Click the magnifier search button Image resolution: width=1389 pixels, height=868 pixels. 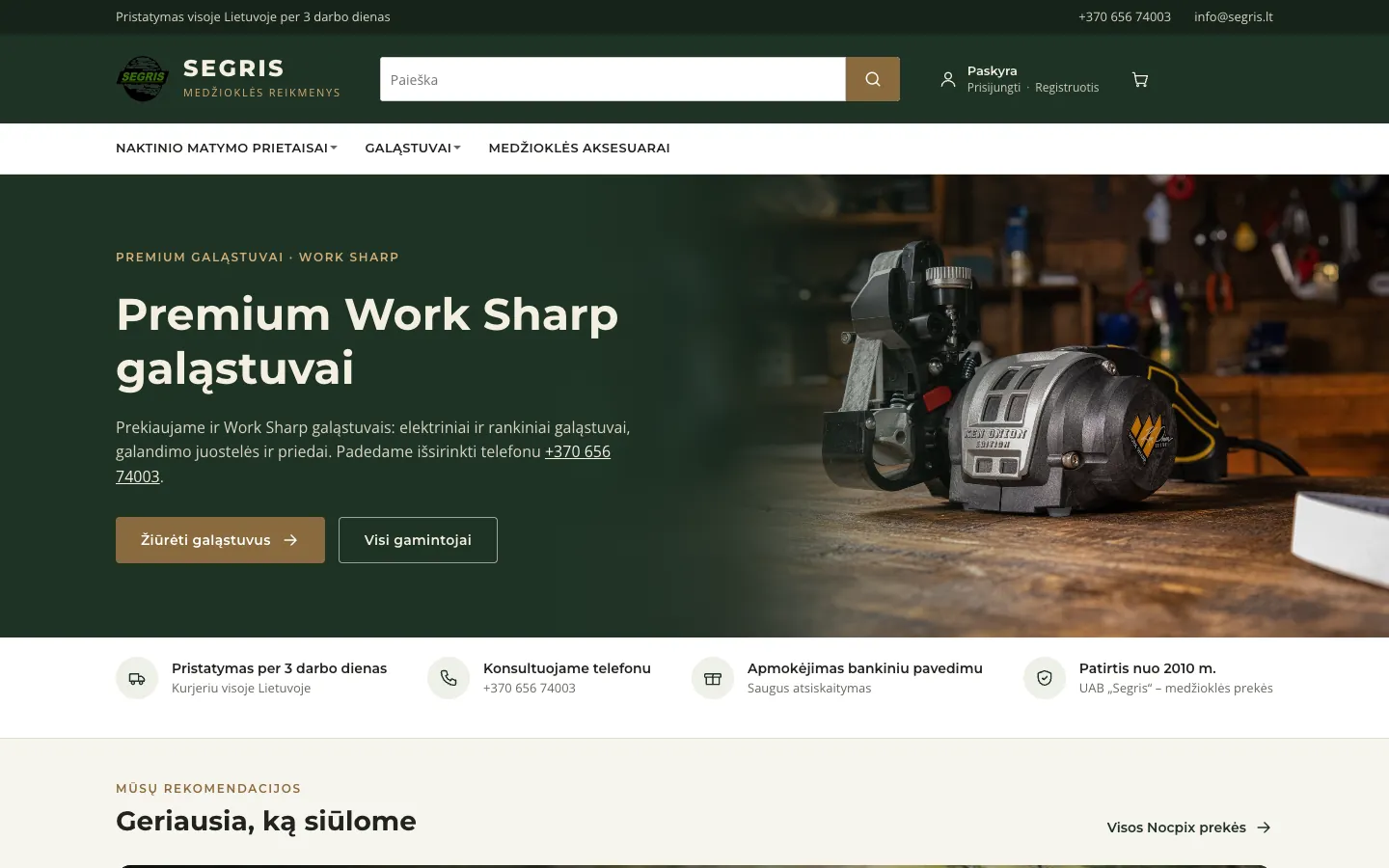tap(873, 79)
